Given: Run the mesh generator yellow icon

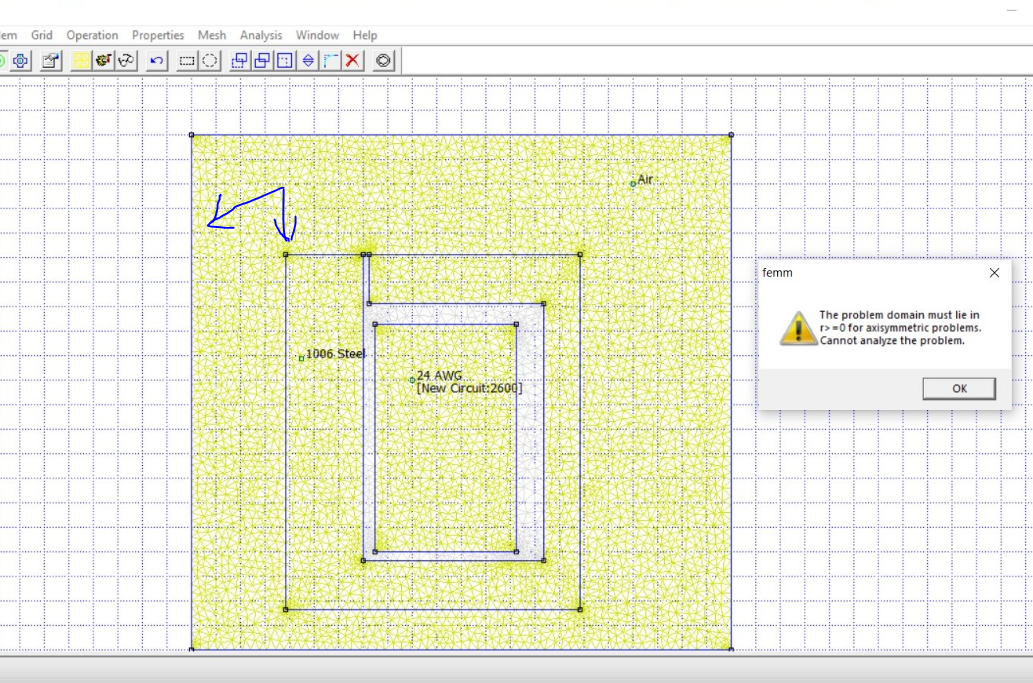Looking at the screenshot, I should click(x=81, y=61).
